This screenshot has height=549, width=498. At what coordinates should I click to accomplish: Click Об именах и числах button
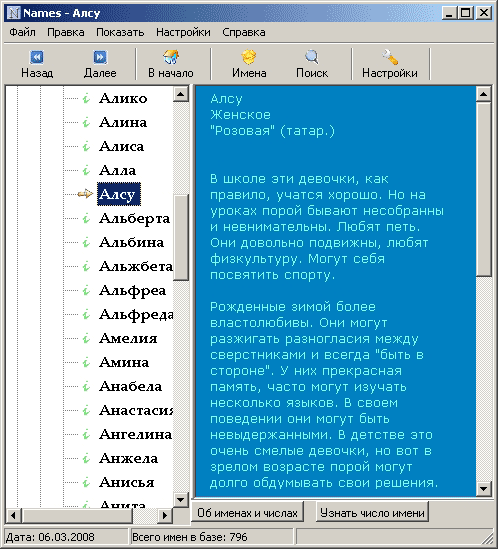click(x=247, y=513)
